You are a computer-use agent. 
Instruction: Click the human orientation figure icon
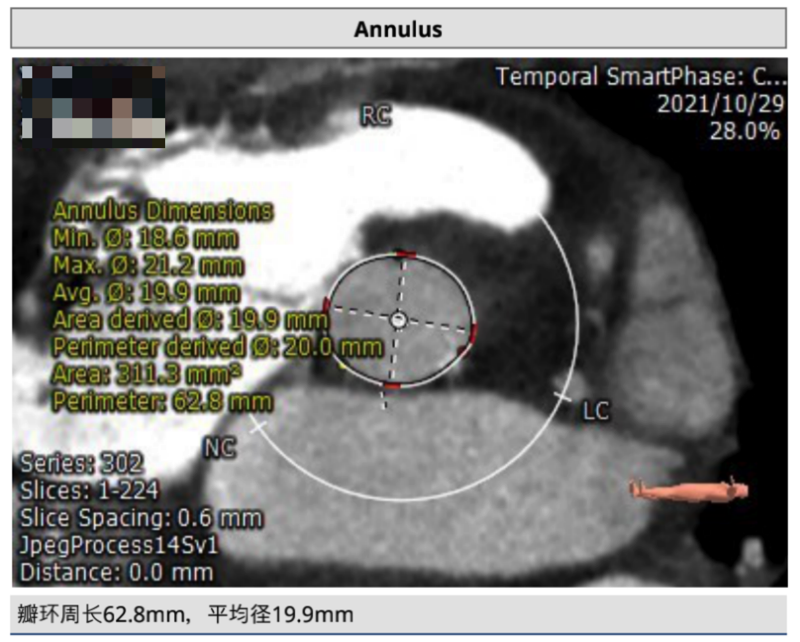coord(688,488)
